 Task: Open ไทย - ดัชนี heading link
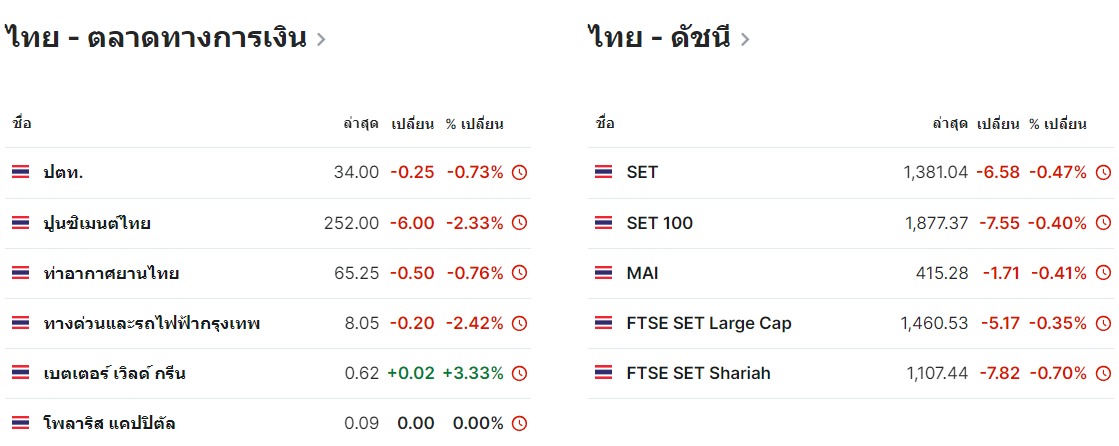(x=660, y=39)
